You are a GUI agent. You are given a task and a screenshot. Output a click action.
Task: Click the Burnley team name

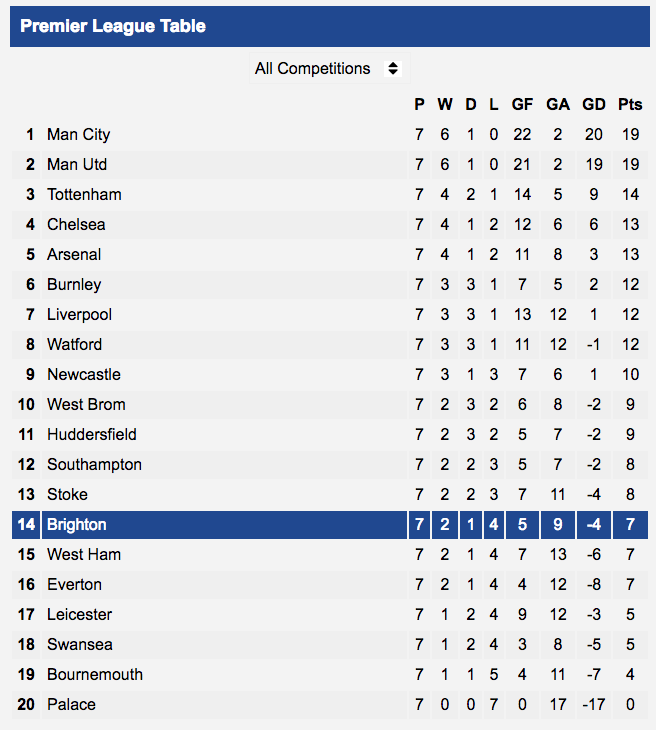[x=74, y=284]
